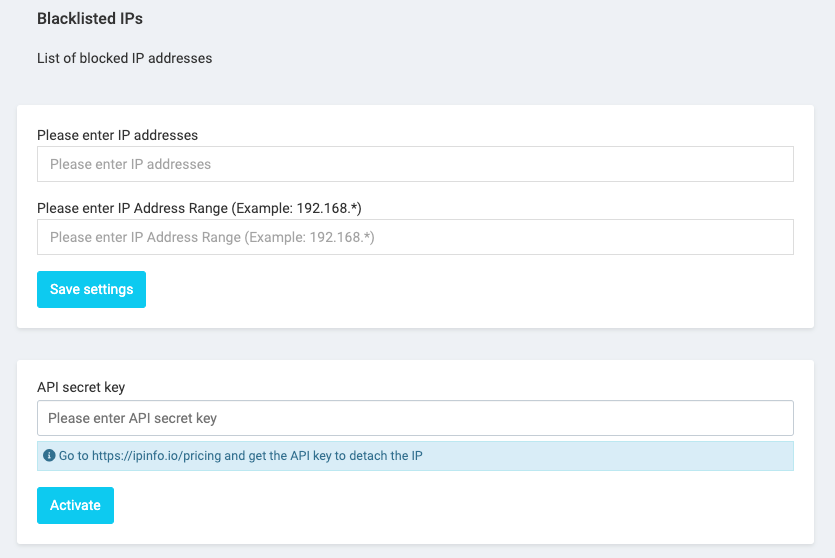This screenshot has width=835, height=558.
Task: Select the API secret key input box
Action: pos(415,418)
